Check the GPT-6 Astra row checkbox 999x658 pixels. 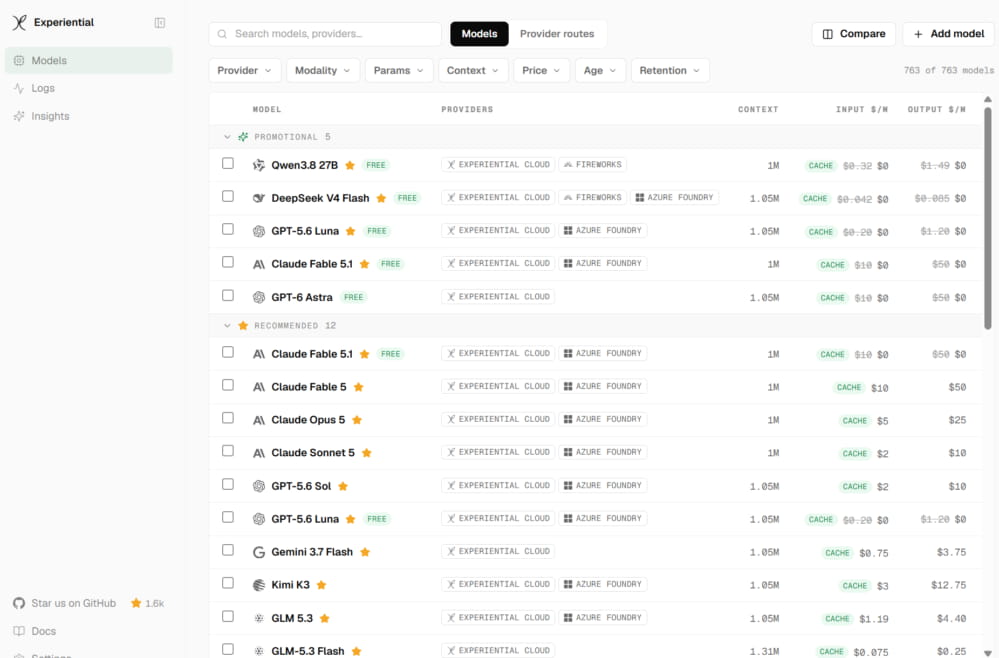(x=227, y=295)
